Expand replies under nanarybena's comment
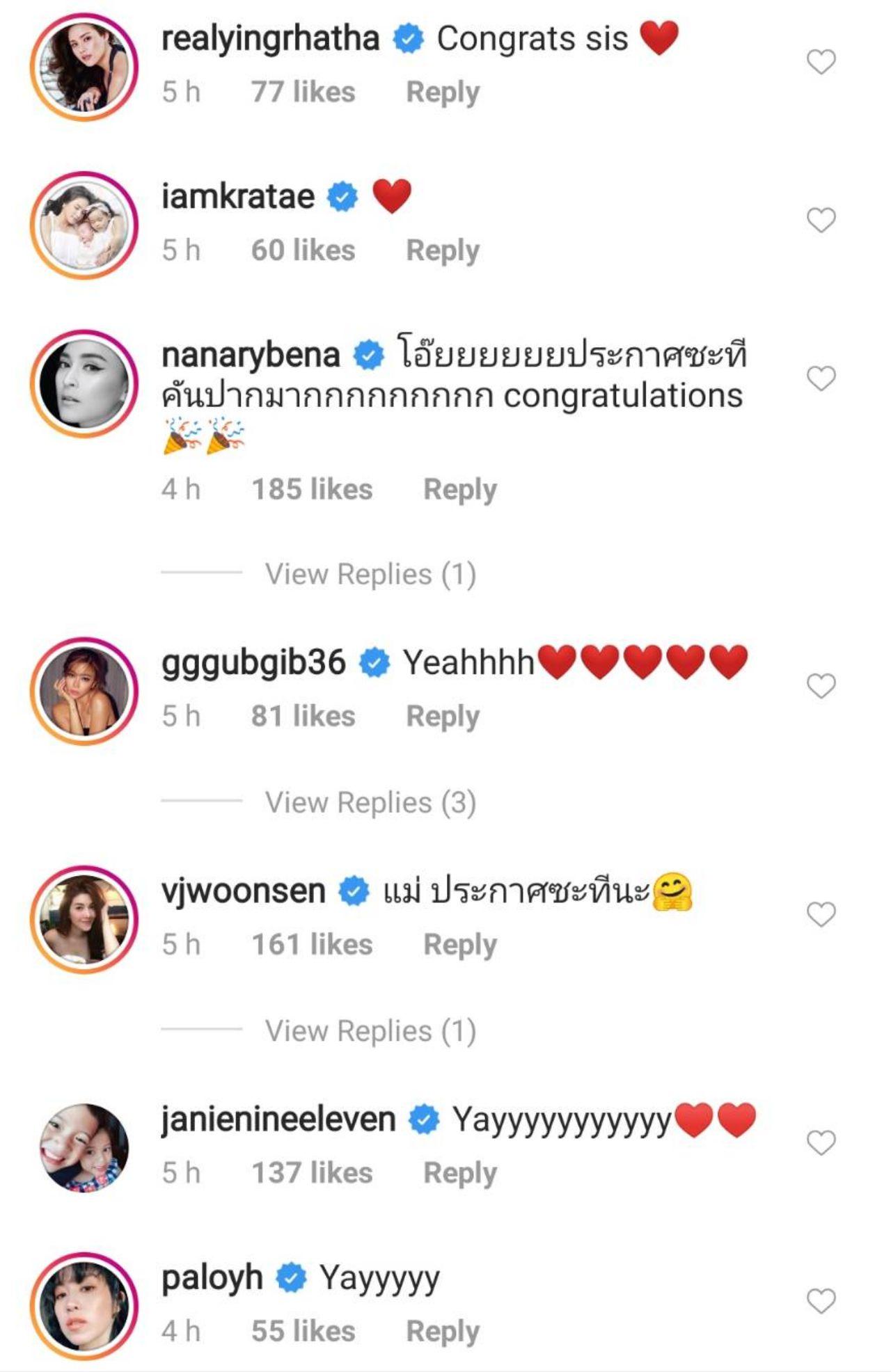 click(370, 575)
